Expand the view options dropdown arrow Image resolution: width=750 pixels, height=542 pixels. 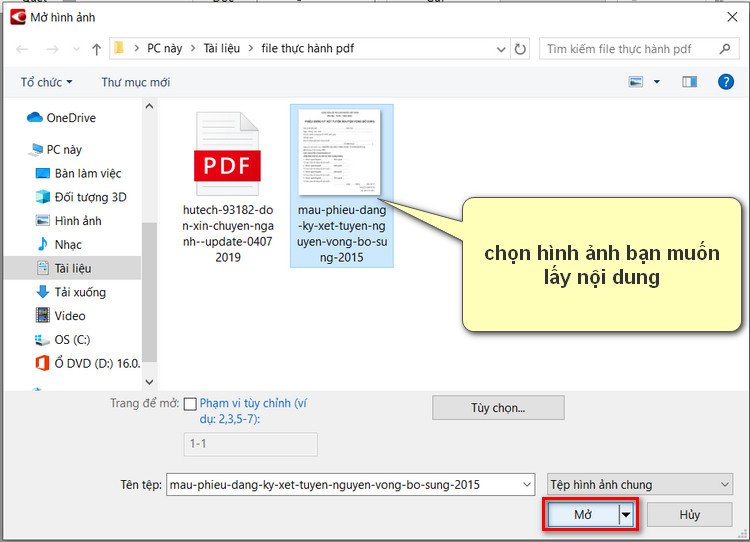coord(657,82)
